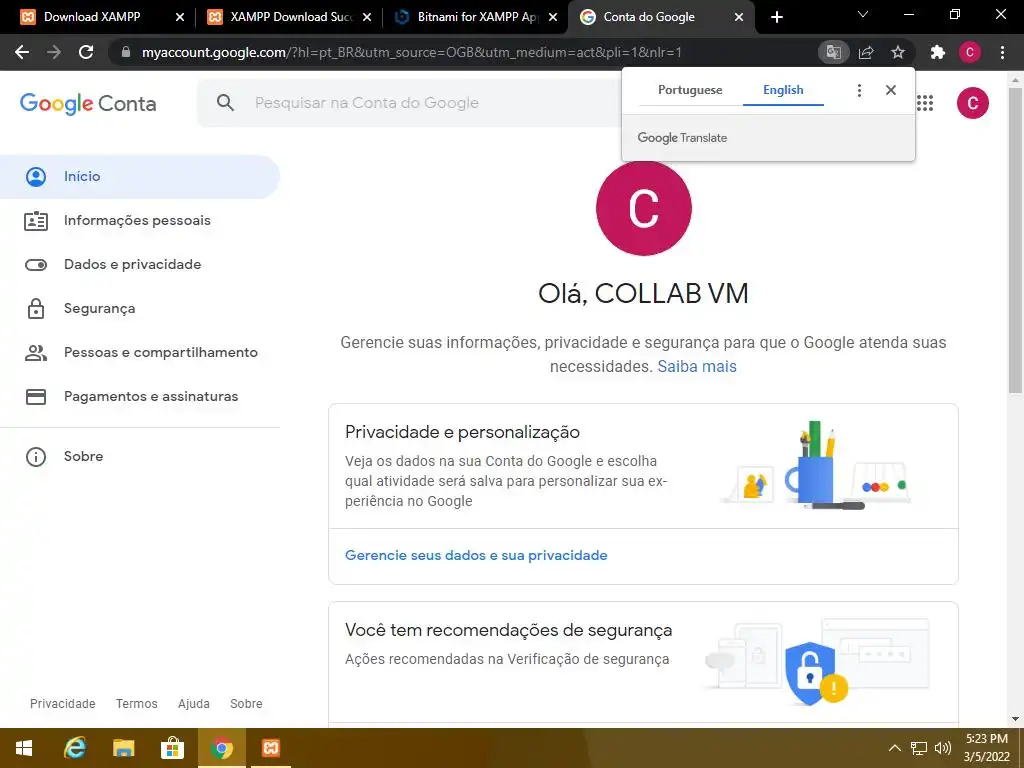This screenshot has height=768, width=1024.
Task: Open Sobre in the sidebar menu
Action: [140, 456]
